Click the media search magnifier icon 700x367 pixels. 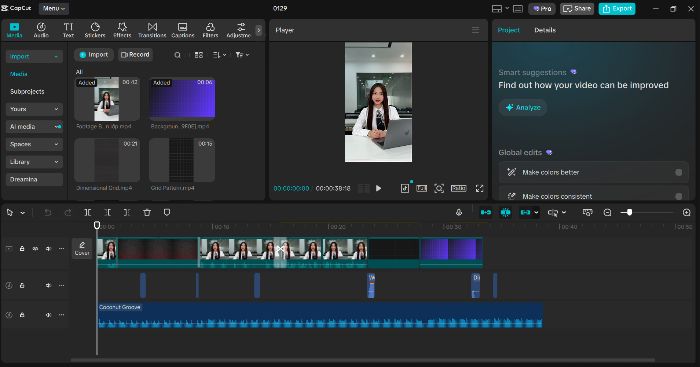(x=177, y=55)
